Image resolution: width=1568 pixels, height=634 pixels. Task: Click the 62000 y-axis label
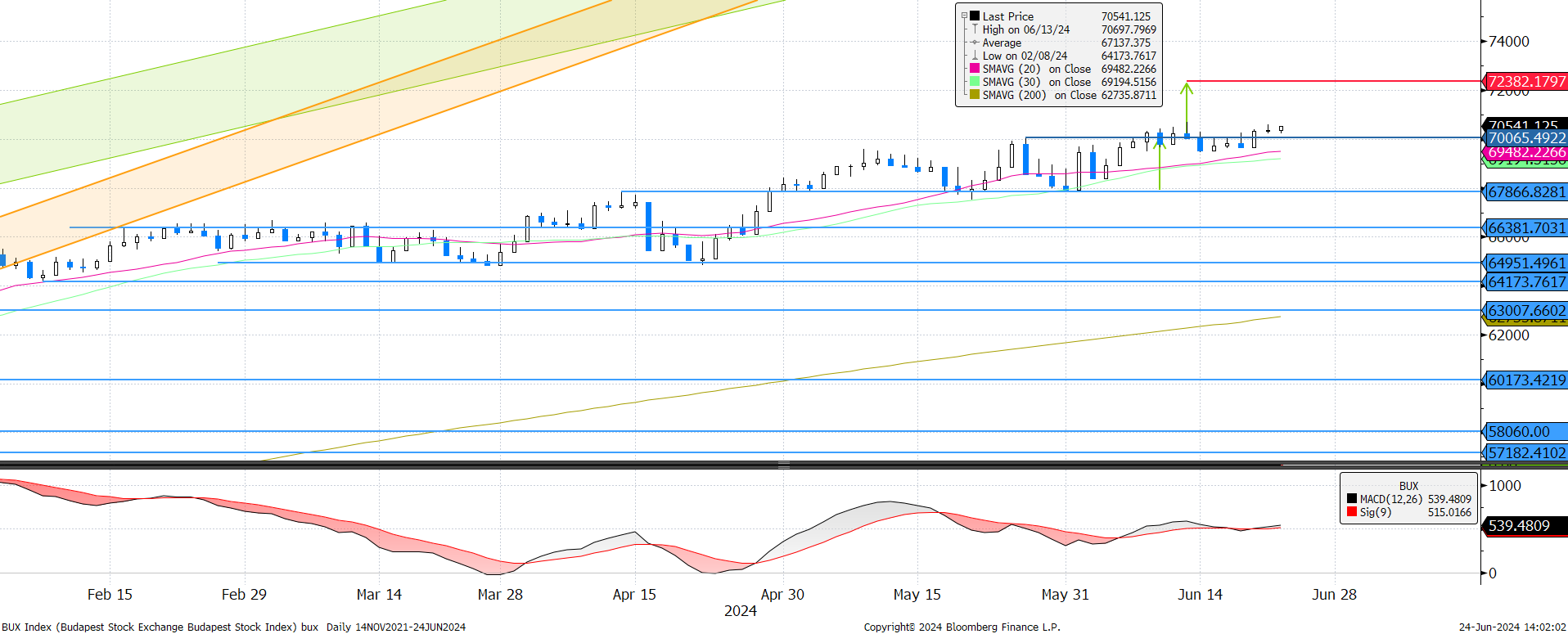pos(1508,335)
